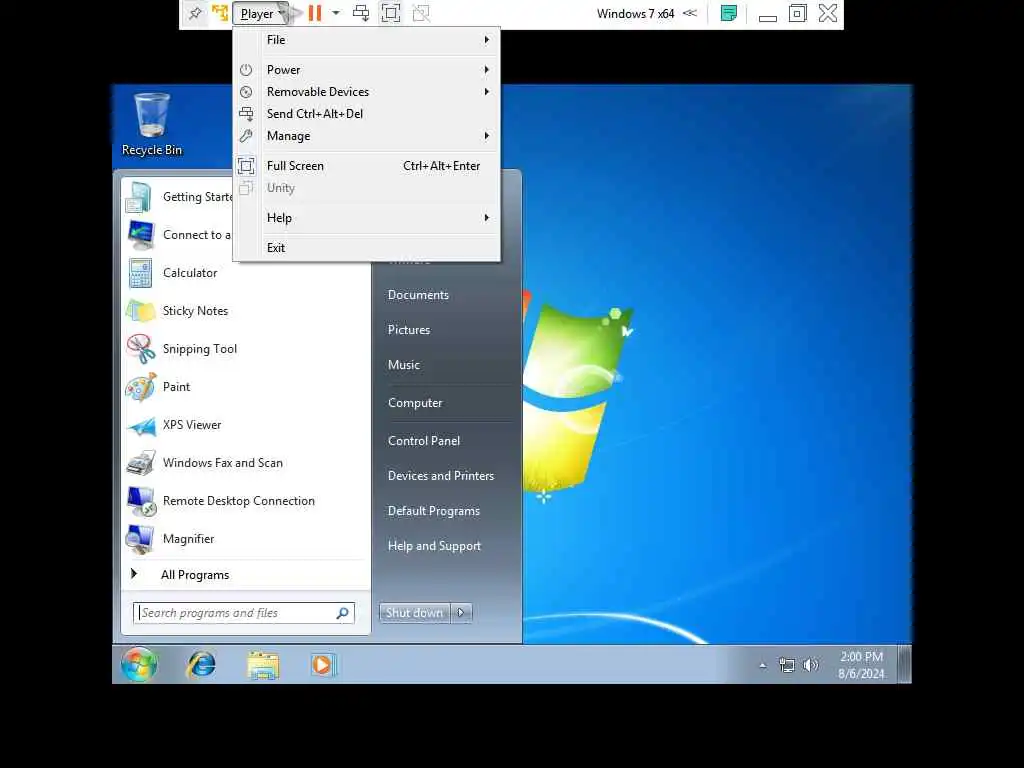Click the Show desktop strip beside the clock
This screenshot has width=1024, height=768.
coord(904,665)
